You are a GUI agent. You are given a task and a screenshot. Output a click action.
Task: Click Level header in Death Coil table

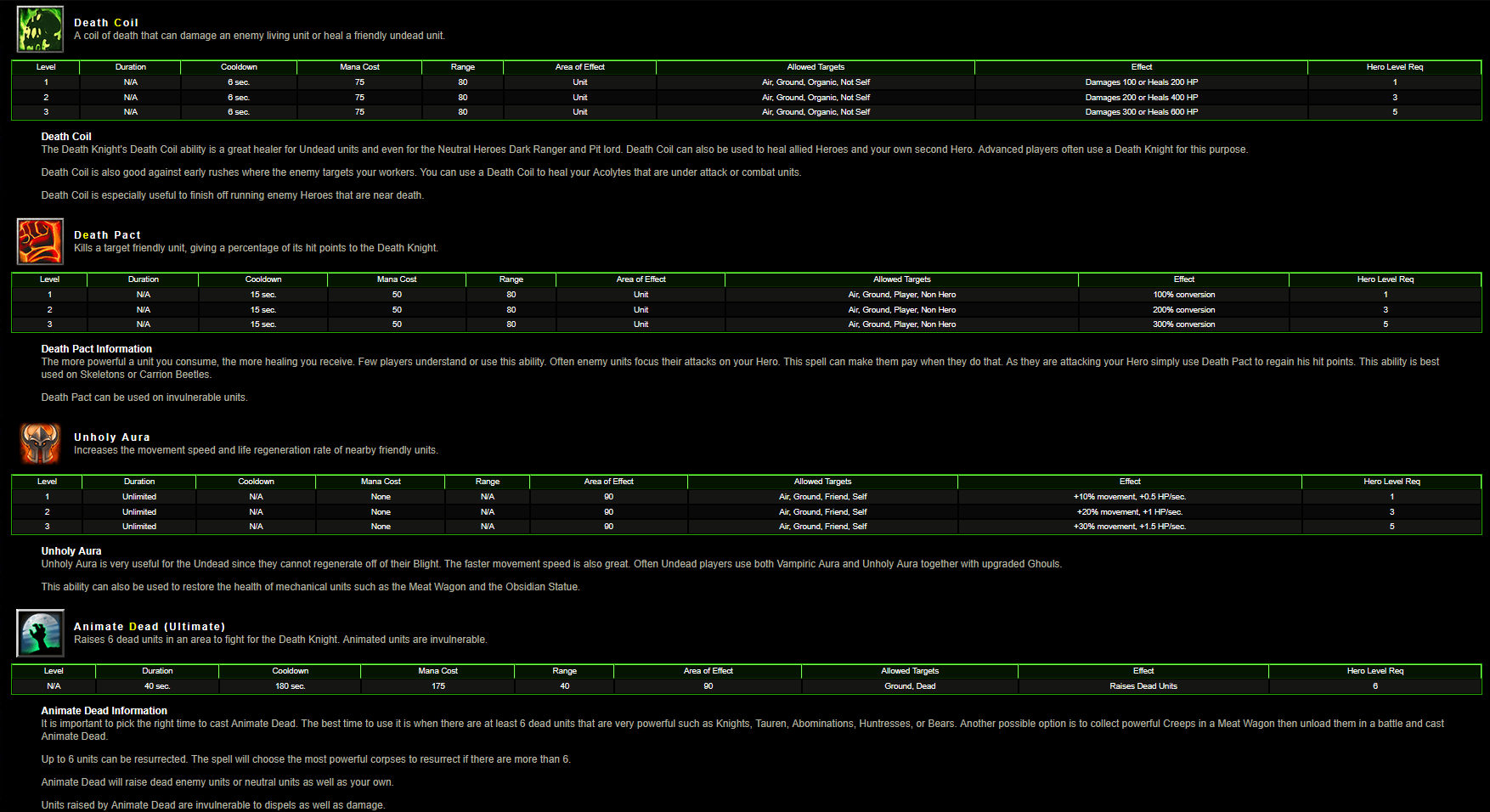pyautogui.click(x=46, y=67)
